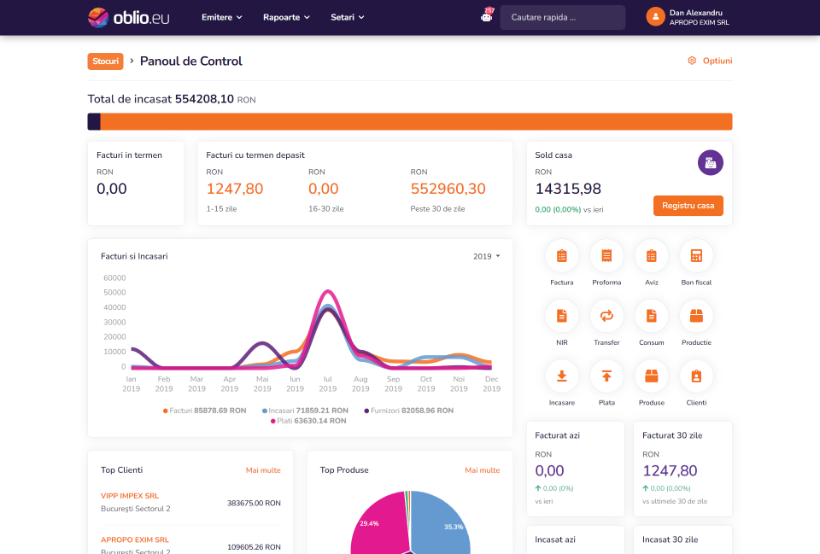This screenshot has height=554, width=820.
Task: Click the NIR shortcut icon
Action: [x=561, y=317]
